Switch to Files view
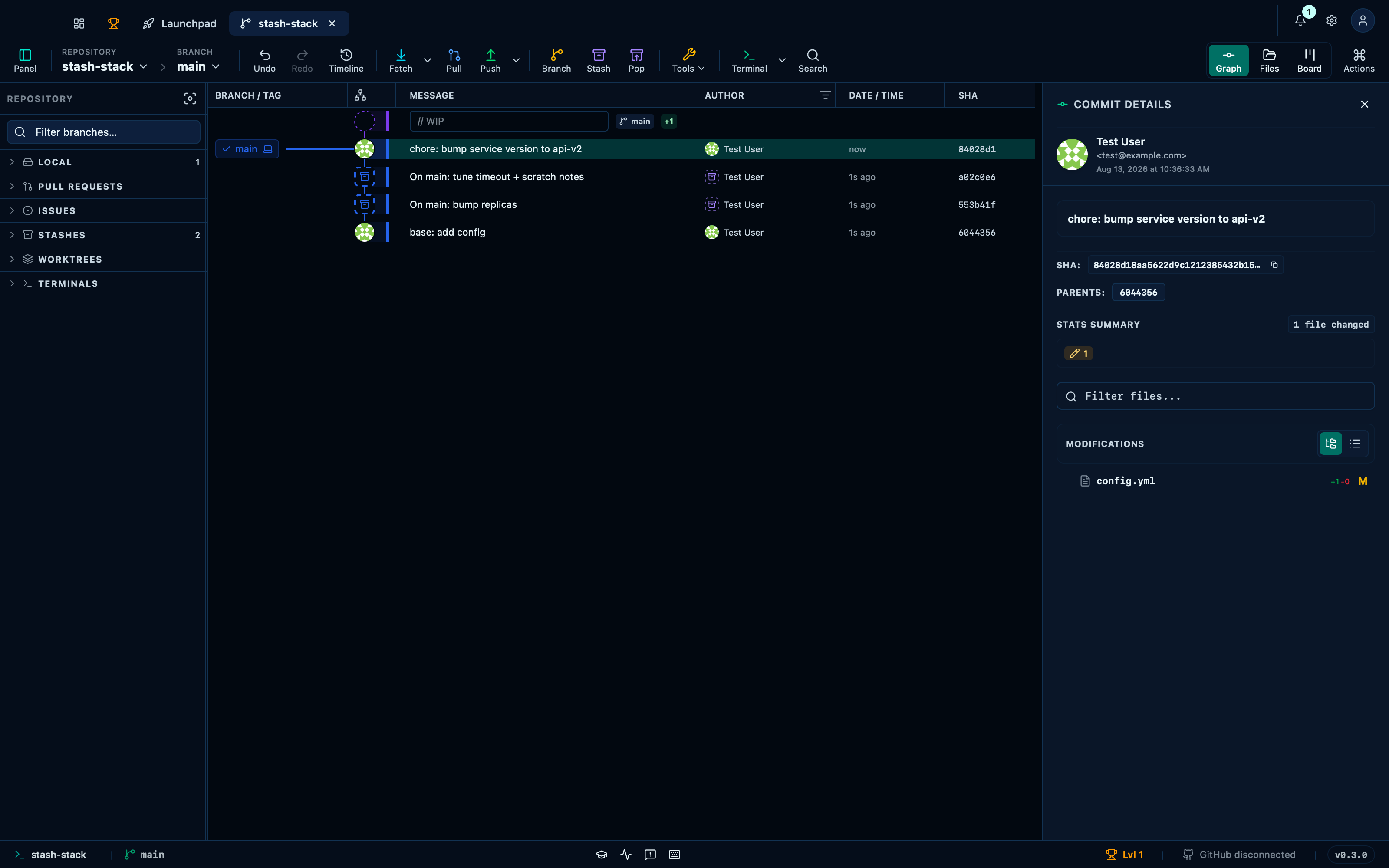This screenshot has height=868, width=1389. tap(1269, 60)
